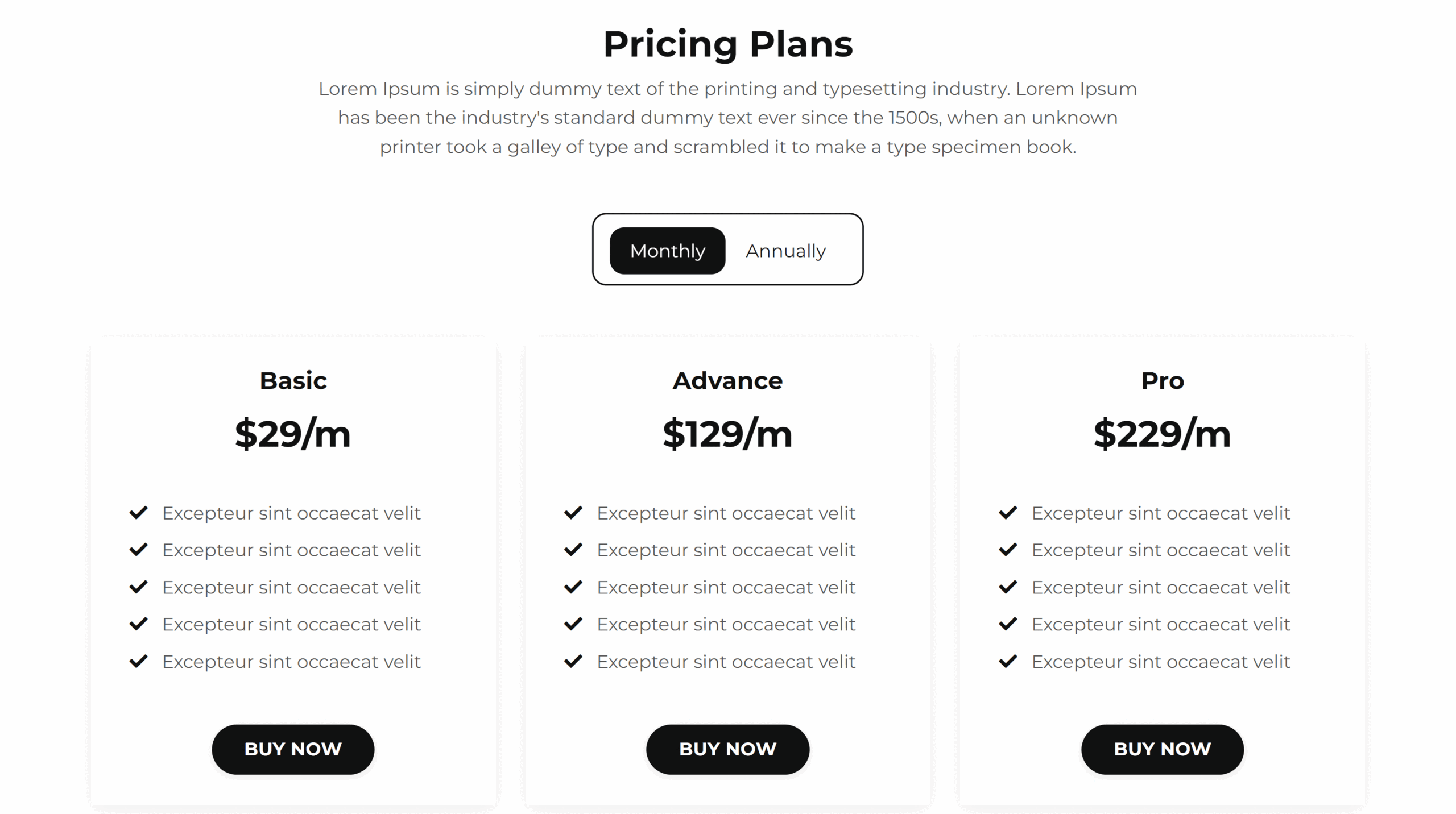Switch billing to Annually
This screenshot has height=814, width=1456.
click(785, 251)
